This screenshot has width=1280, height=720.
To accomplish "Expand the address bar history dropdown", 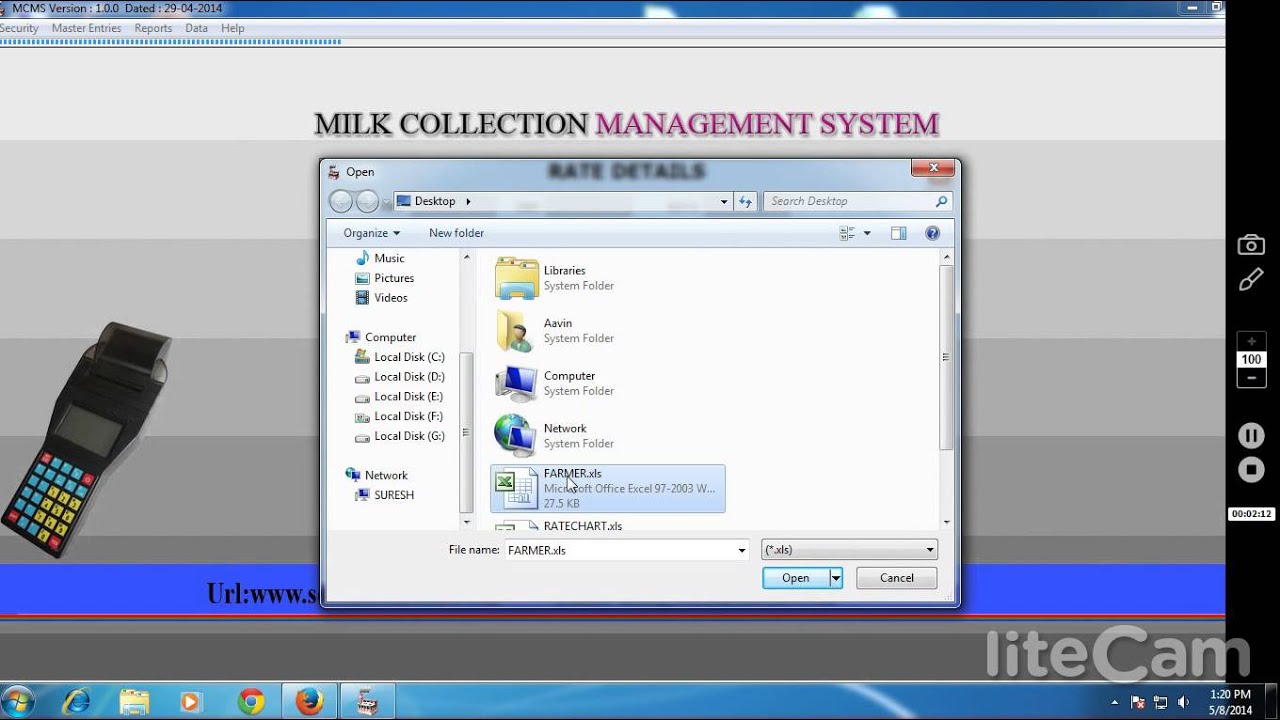I will (724, 202).
